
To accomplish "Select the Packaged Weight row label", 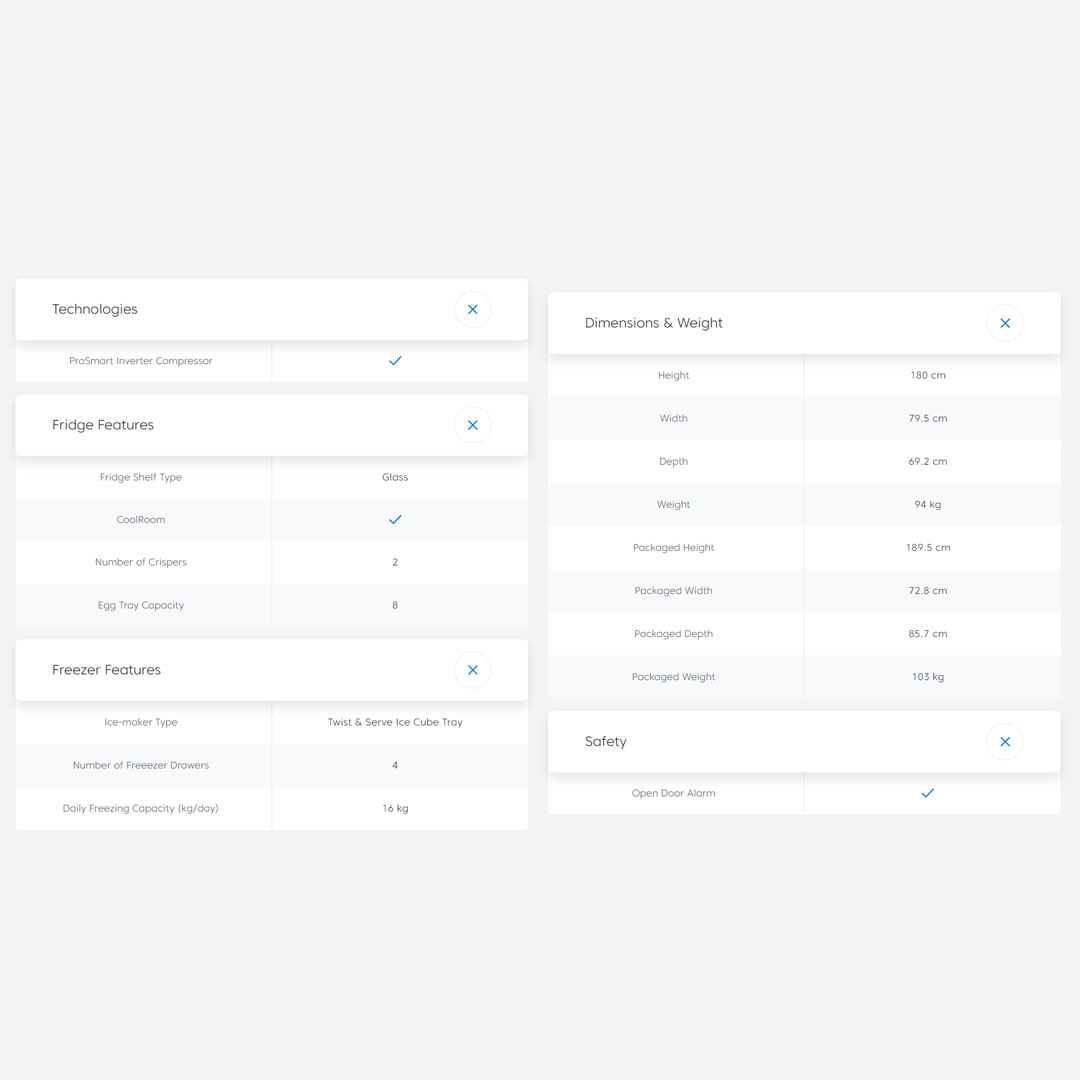I will click(674, 677).
